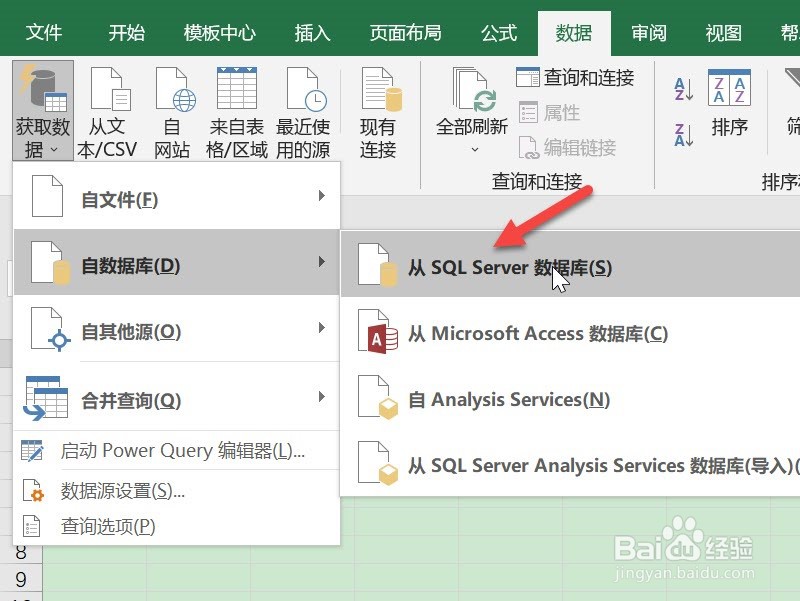Click 启动 Power Query 编辑器(L)

(x=177, y=451)
